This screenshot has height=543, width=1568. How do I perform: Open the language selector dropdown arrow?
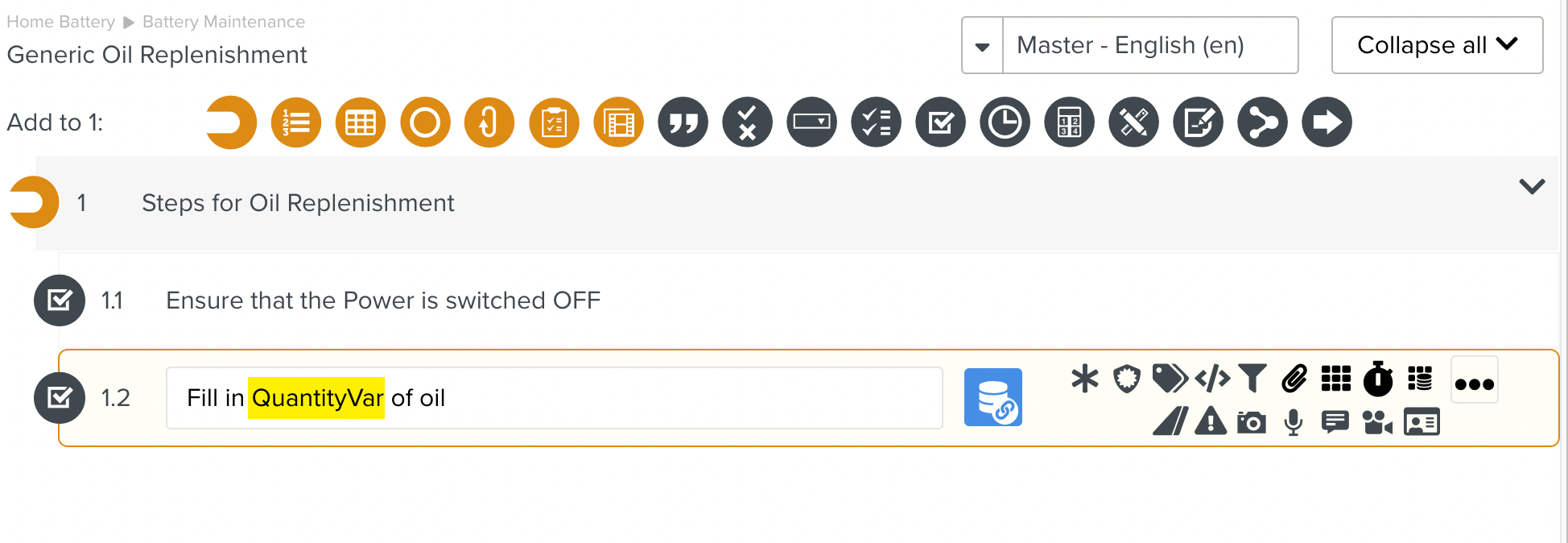(x=983, y=46)
